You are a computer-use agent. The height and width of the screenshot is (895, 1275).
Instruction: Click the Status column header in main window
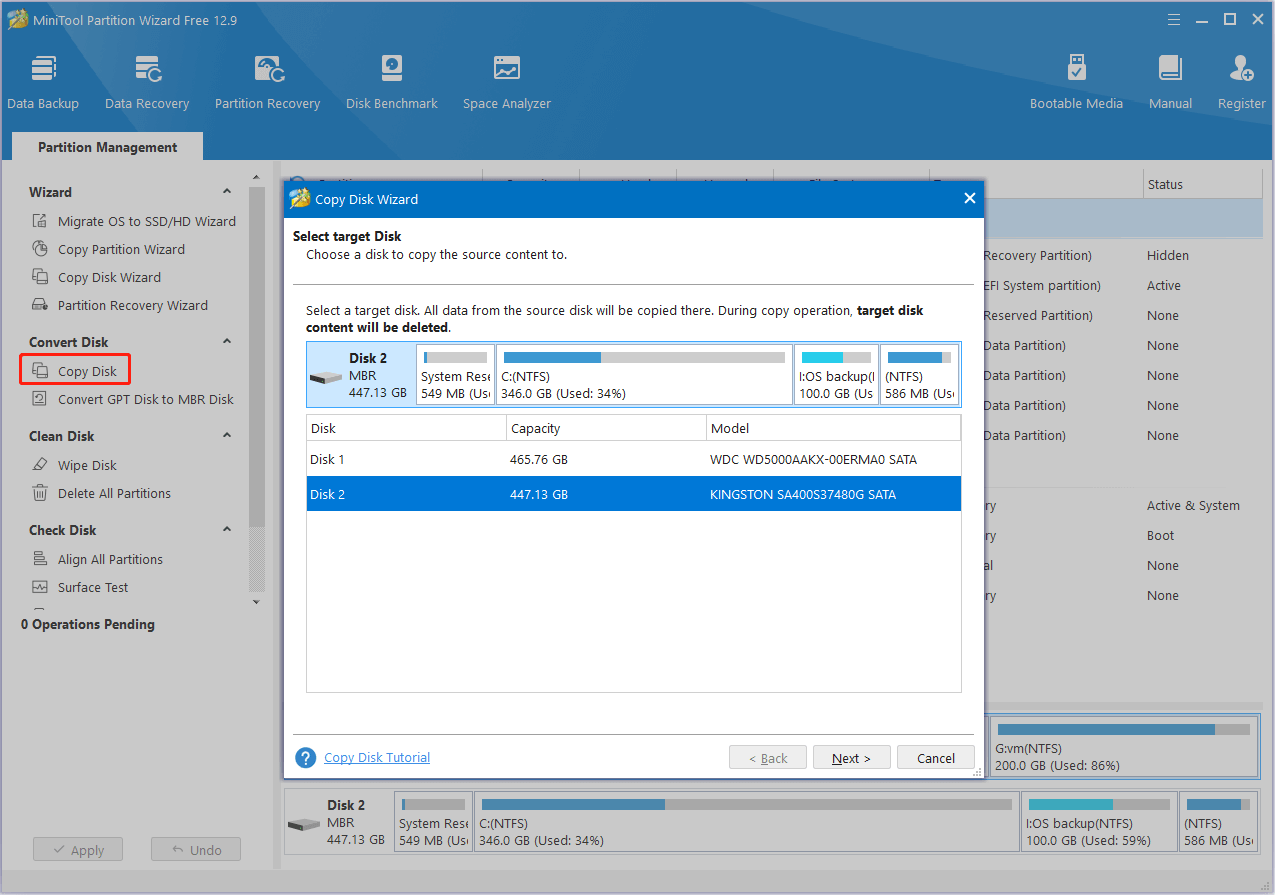coord(1203,184)
